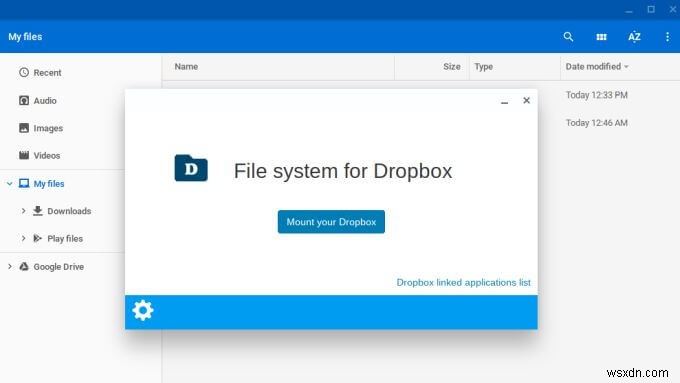This screenshot has height=383, width=680.
Task: Open Videos in sidebar
Action: tap(47, 155)
